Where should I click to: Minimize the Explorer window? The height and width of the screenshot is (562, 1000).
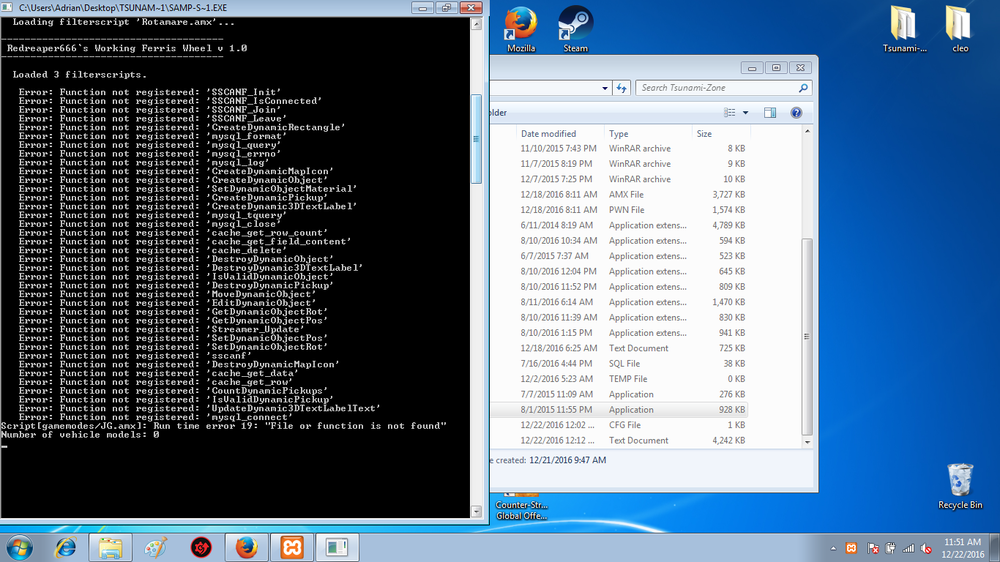[x=752, y=68]
